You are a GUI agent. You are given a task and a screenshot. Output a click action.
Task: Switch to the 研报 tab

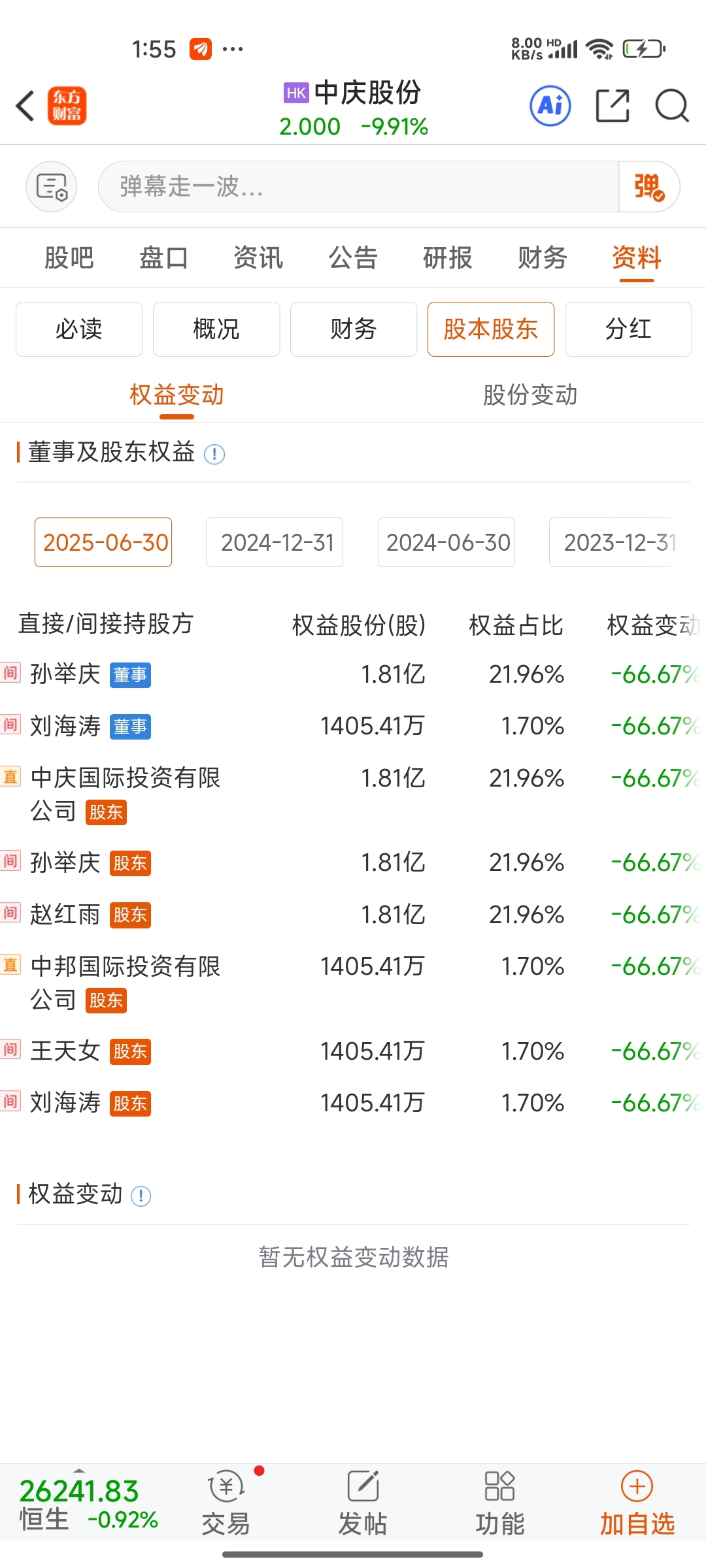pyautogui.click(x=448, y=257)
